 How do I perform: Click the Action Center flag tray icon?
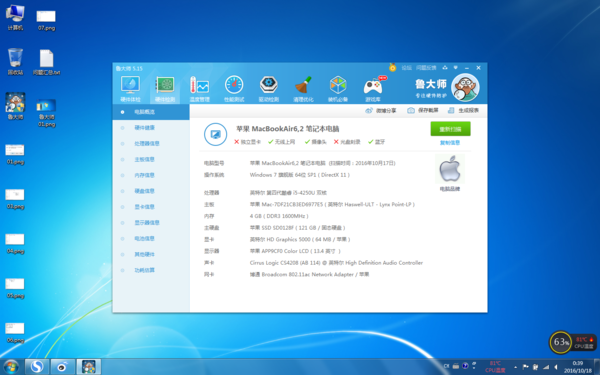tap(525, 367)
